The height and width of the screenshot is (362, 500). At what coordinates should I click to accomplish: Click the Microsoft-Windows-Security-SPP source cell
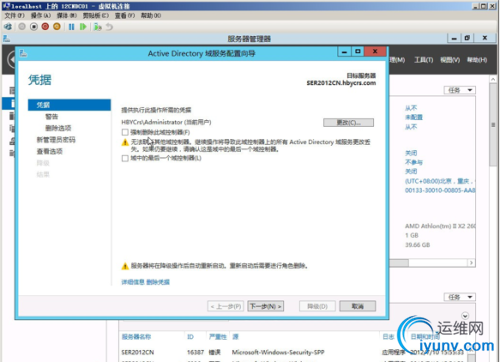278,352
